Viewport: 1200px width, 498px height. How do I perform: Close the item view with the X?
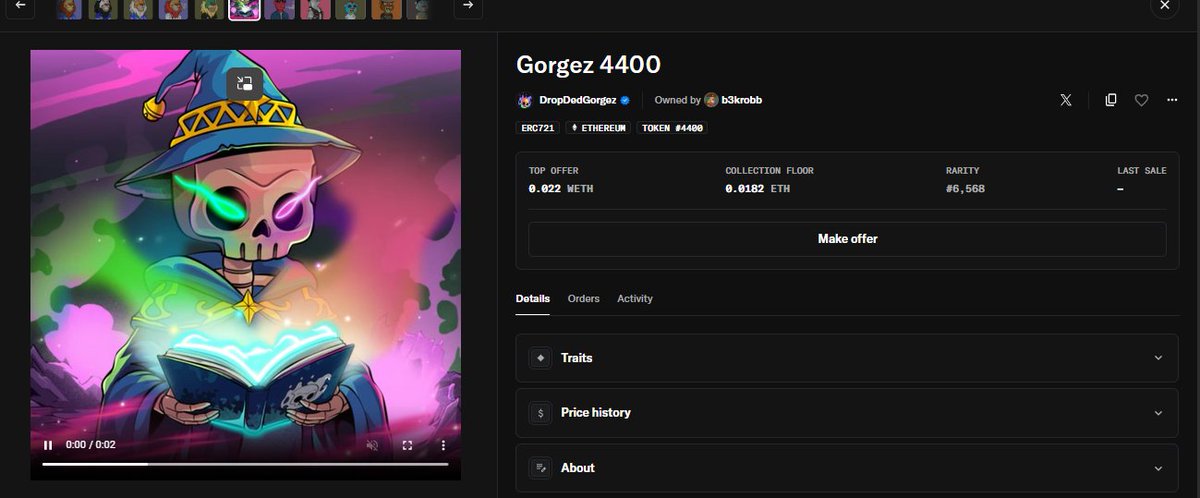1164,6
